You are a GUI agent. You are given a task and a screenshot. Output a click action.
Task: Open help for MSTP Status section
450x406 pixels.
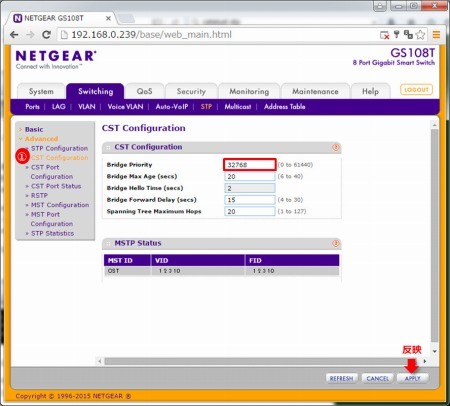tap(336, 243)
